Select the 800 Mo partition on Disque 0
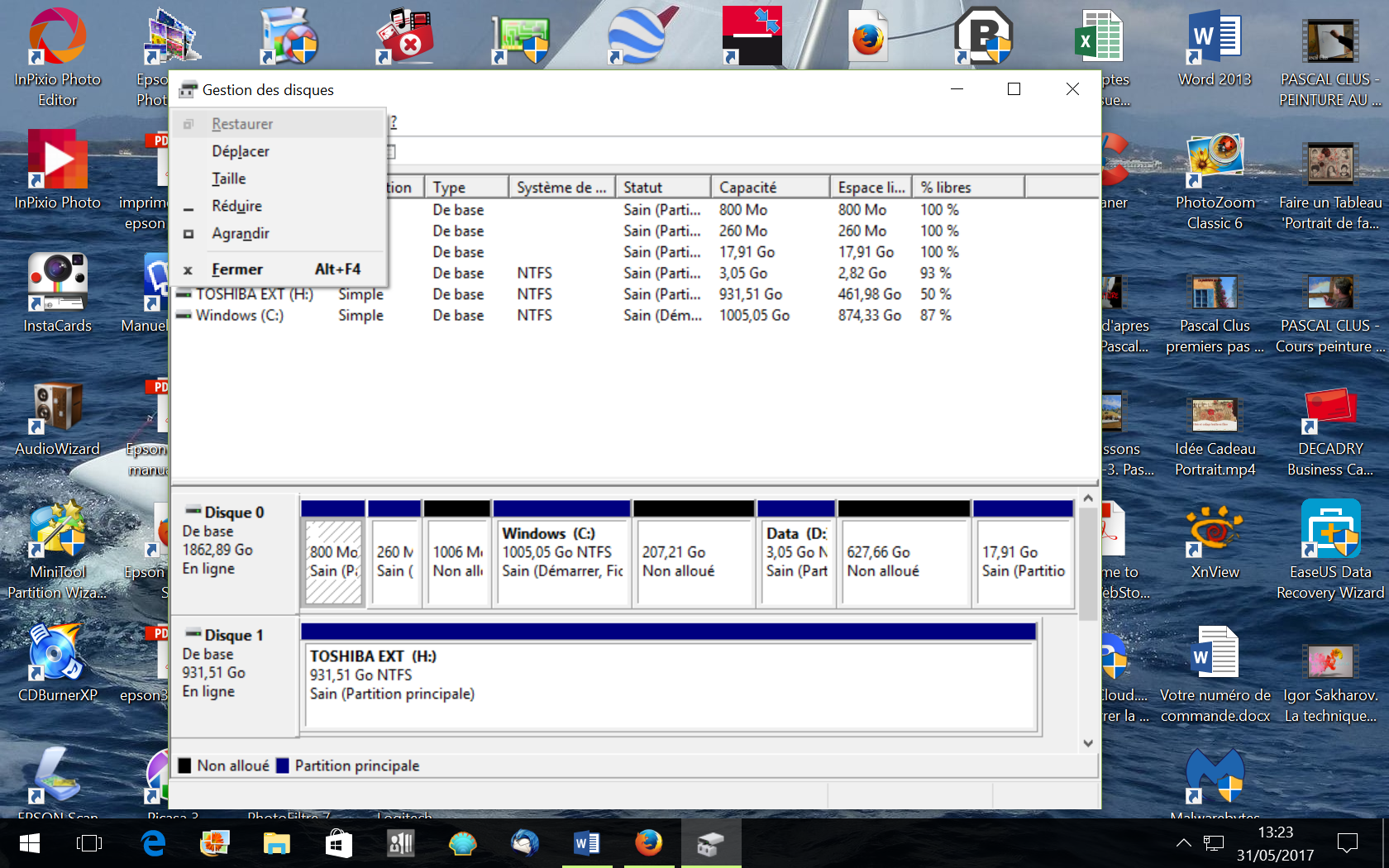 tap(334, 555)
